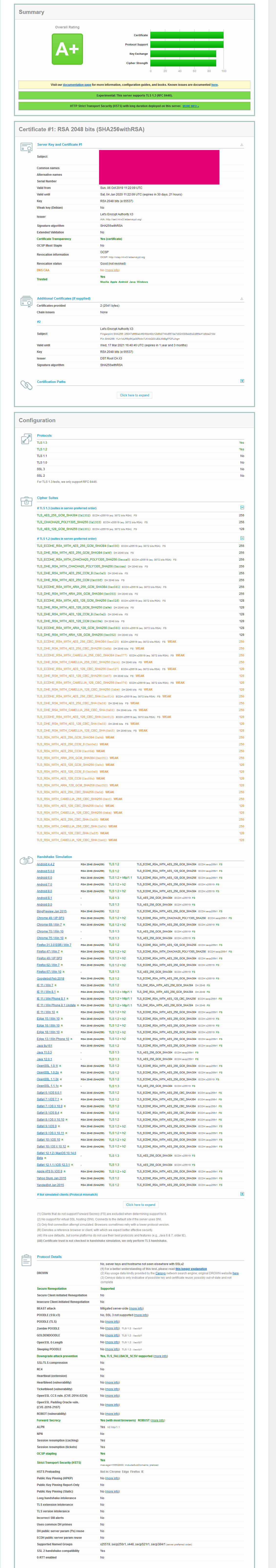Click 'Click here to expand' under Not simulated clients

coord(140,1205)
